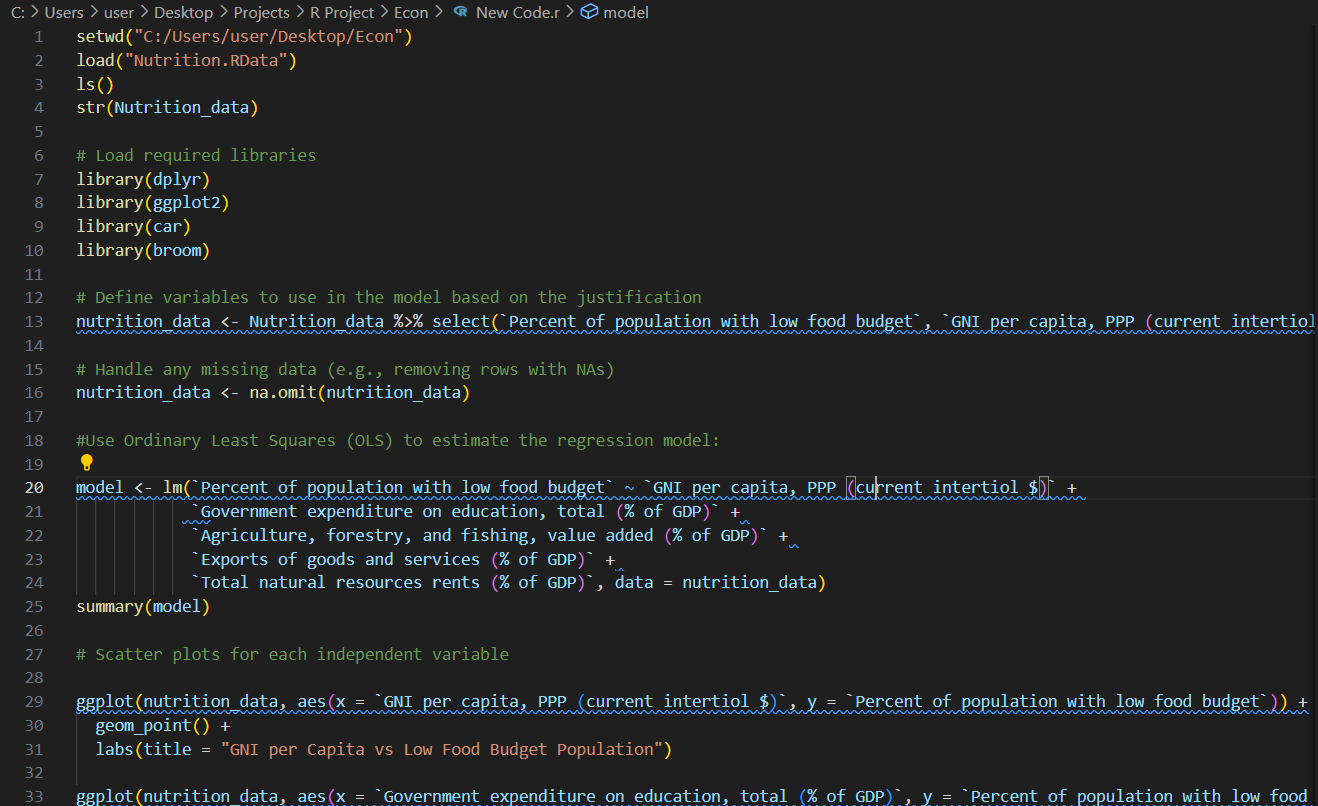
Task: Select line number 20 in gutter
Action: pos(34,488)
